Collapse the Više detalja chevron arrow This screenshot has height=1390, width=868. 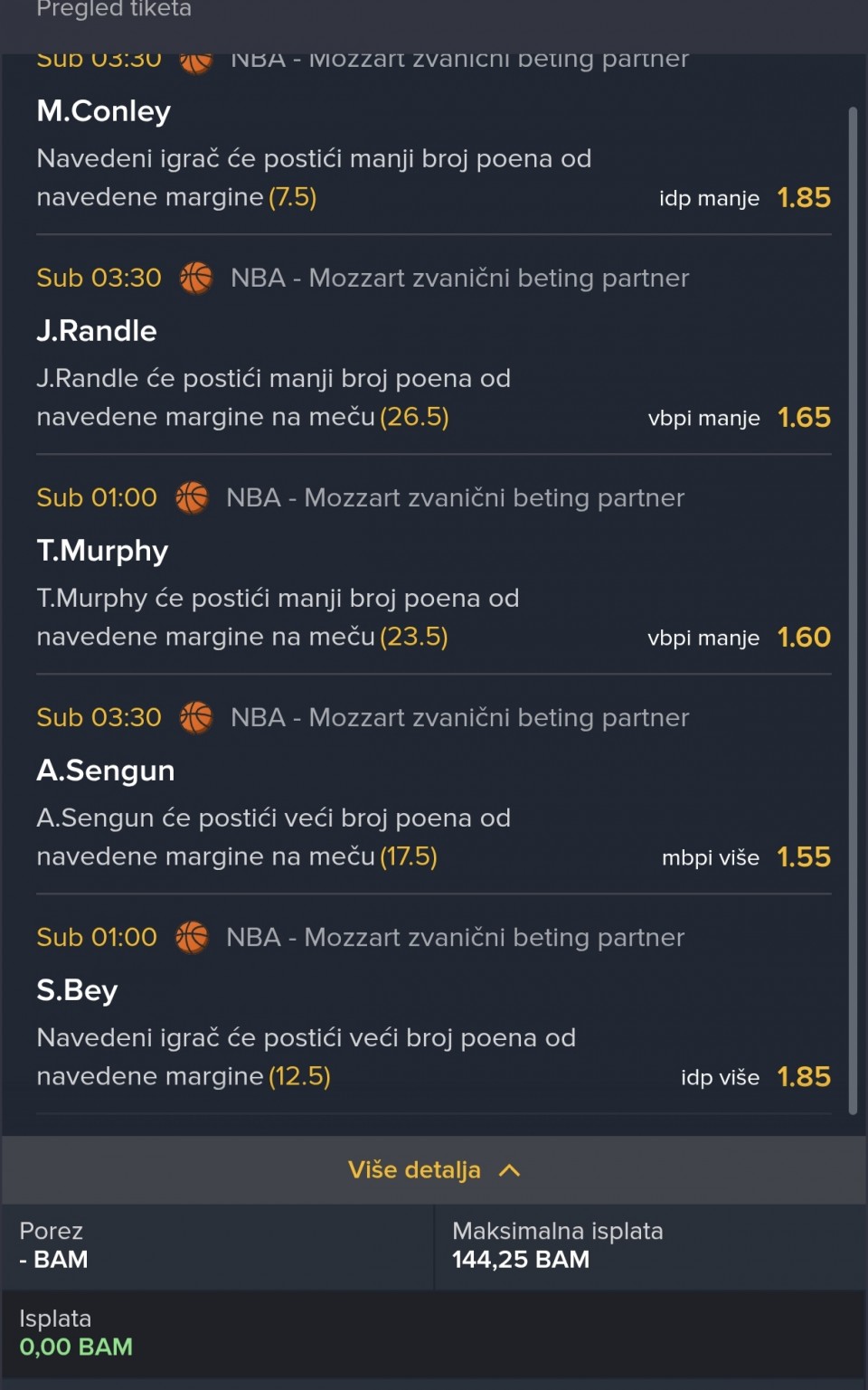point(510,1170)
